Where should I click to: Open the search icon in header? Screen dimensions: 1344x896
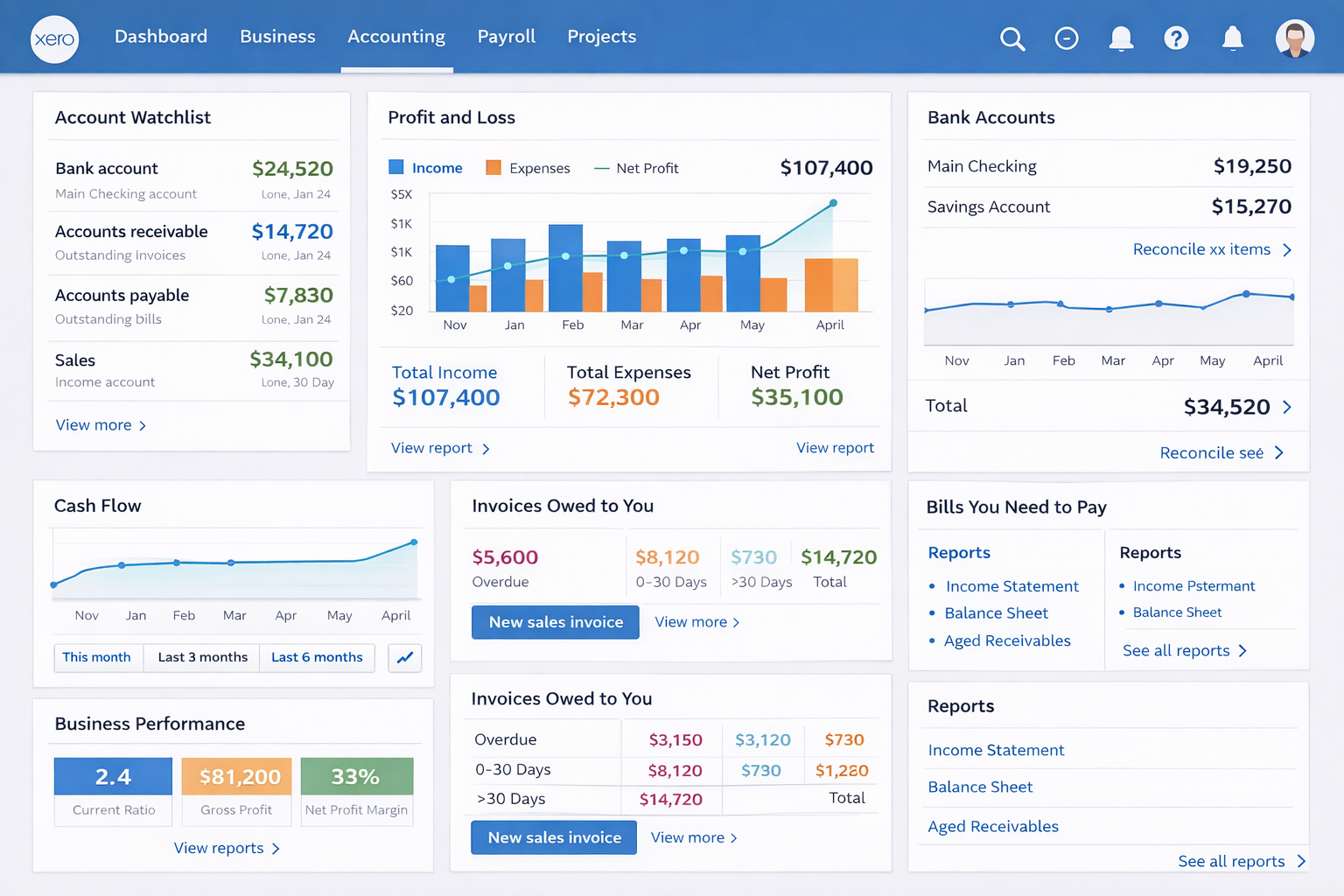1012,38
